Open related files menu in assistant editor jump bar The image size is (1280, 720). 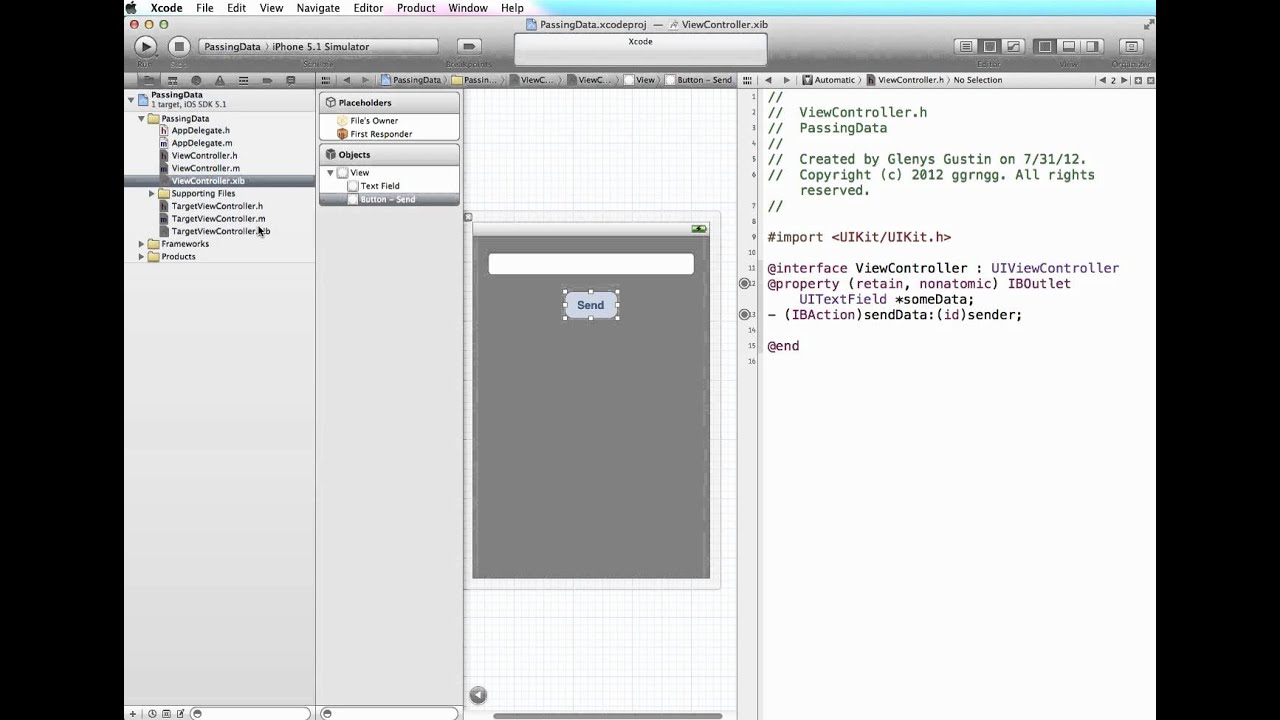click(x=747, y=80)
